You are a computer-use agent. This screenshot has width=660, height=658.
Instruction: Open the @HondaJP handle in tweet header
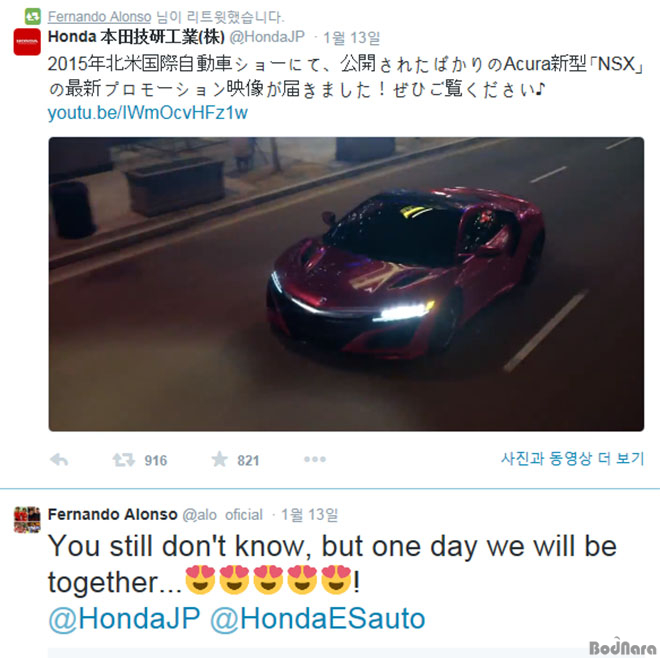pos(267,37)
